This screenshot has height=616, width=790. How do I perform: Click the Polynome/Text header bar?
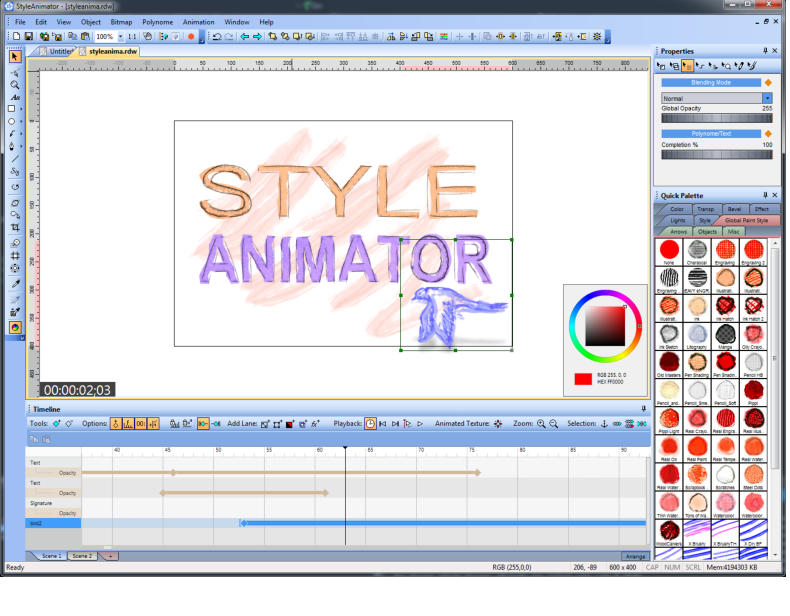click(711, 133)
